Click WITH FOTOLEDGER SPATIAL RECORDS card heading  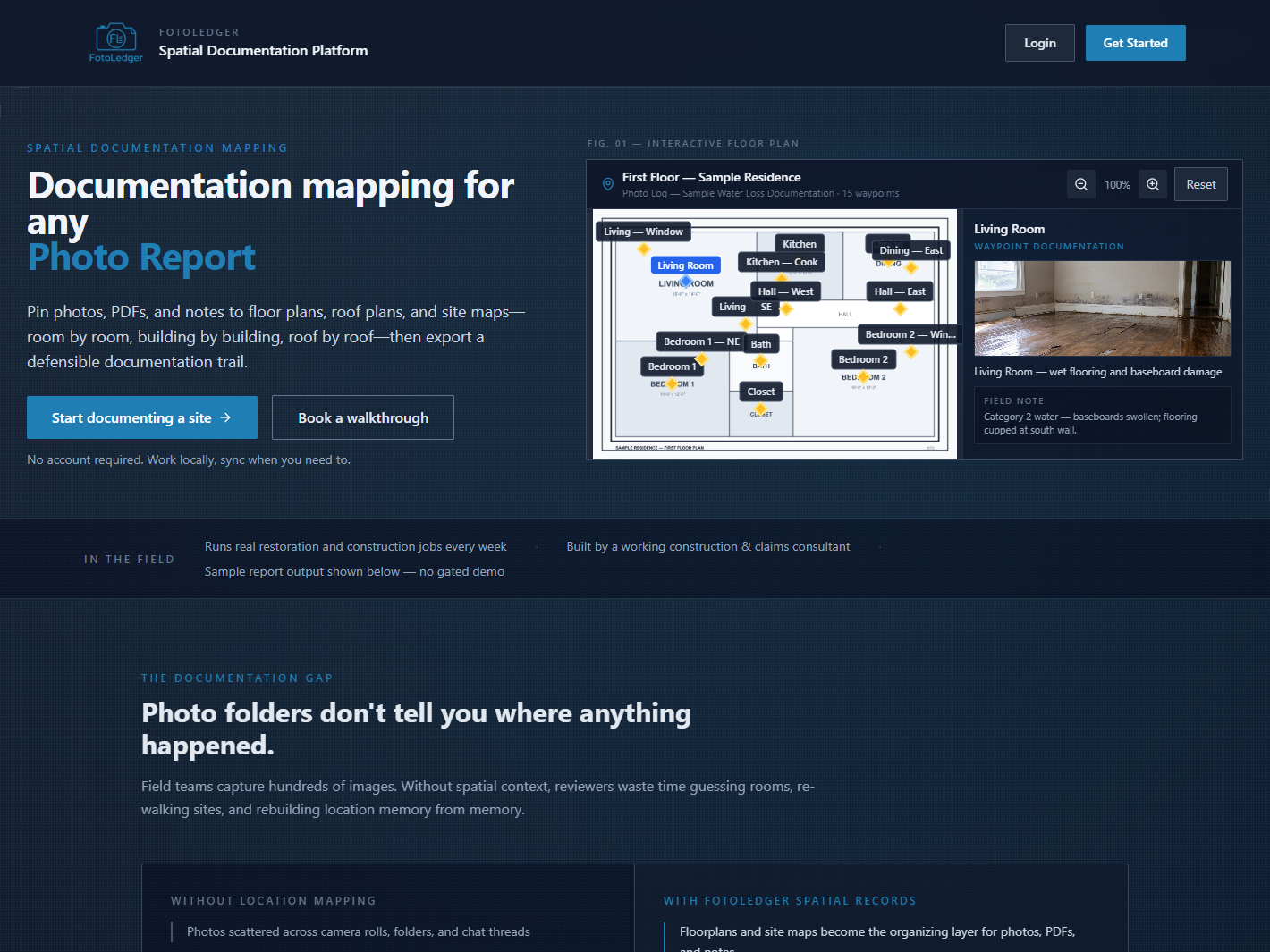tap(790, 901)
